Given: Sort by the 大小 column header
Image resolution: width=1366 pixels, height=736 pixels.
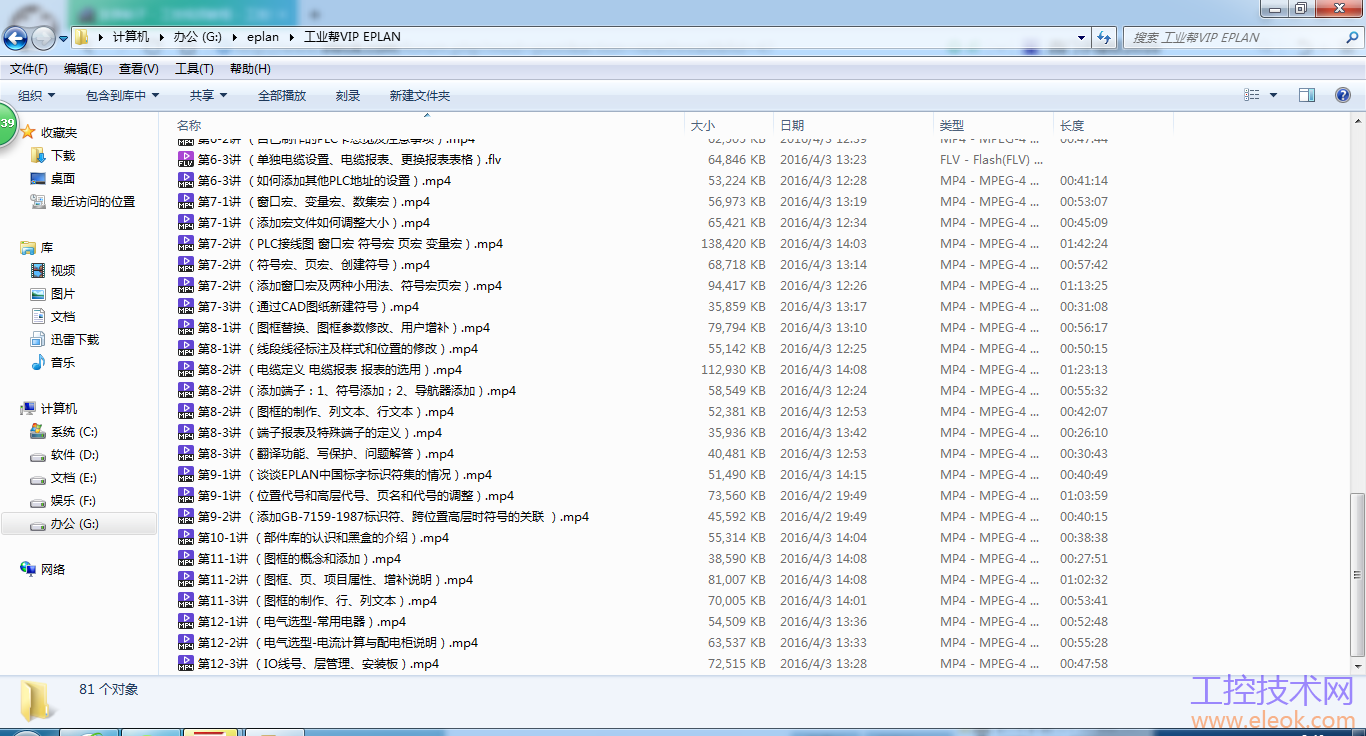Looking at the screenshot, I should (703, 125).
